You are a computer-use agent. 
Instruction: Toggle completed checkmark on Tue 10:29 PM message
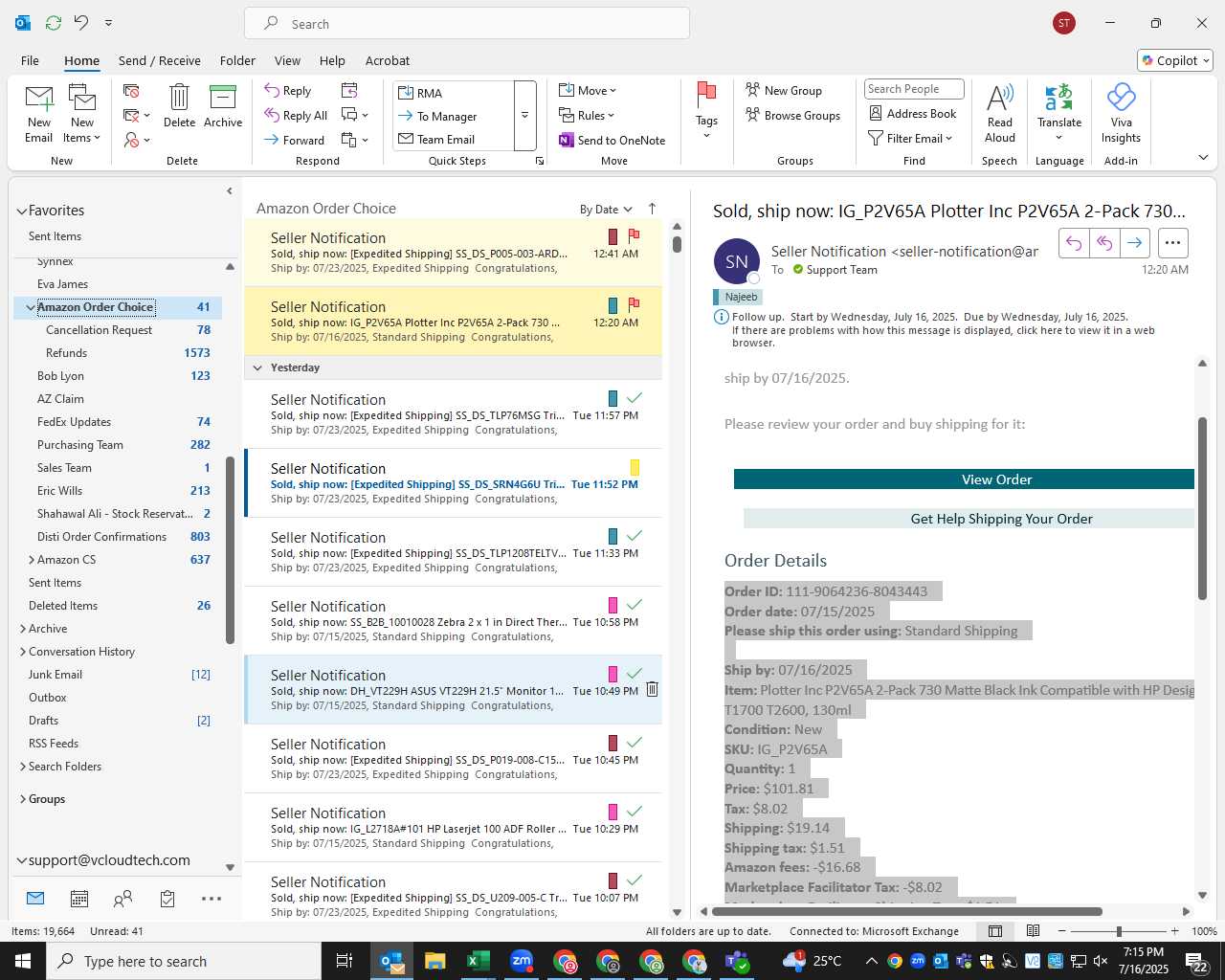coord(634,811)
